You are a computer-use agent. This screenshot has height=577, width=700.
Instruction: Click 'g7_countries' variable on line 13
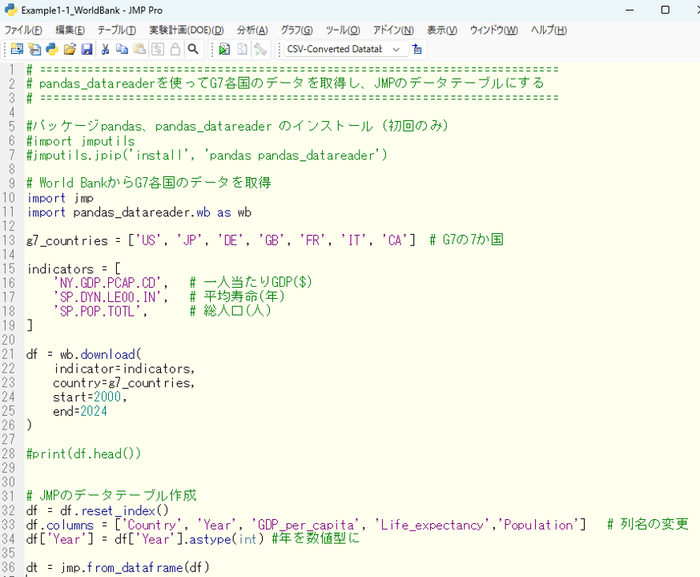pos(67,241)
